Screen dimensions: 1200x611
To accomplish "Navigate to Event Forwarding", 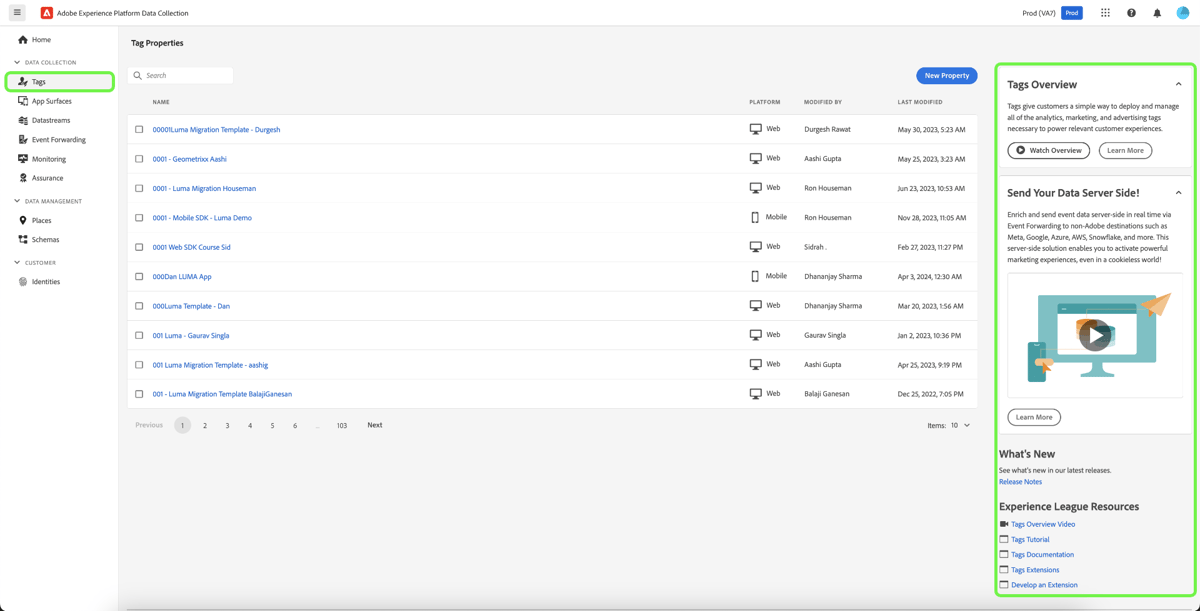I will point(58,140).
